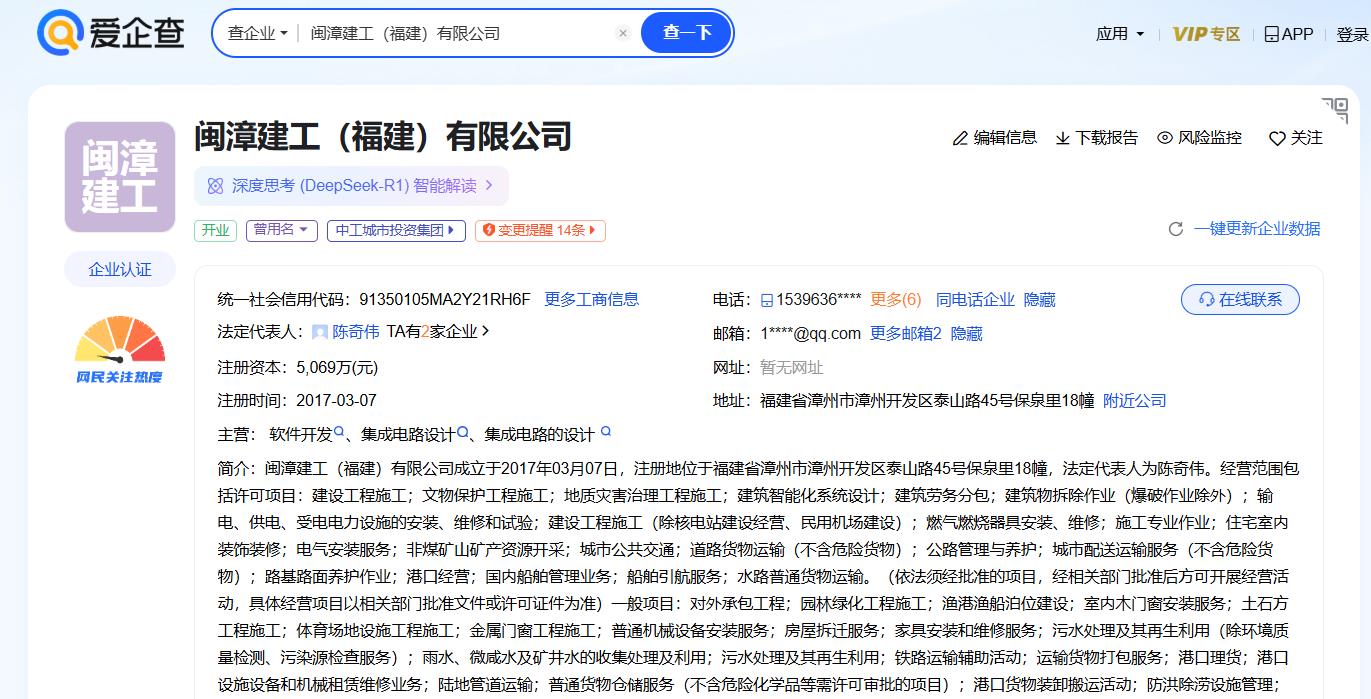Refresh using 一键更新企业数据
The height and width of the screenshot is (699, 1371).
pos(1245,229)
